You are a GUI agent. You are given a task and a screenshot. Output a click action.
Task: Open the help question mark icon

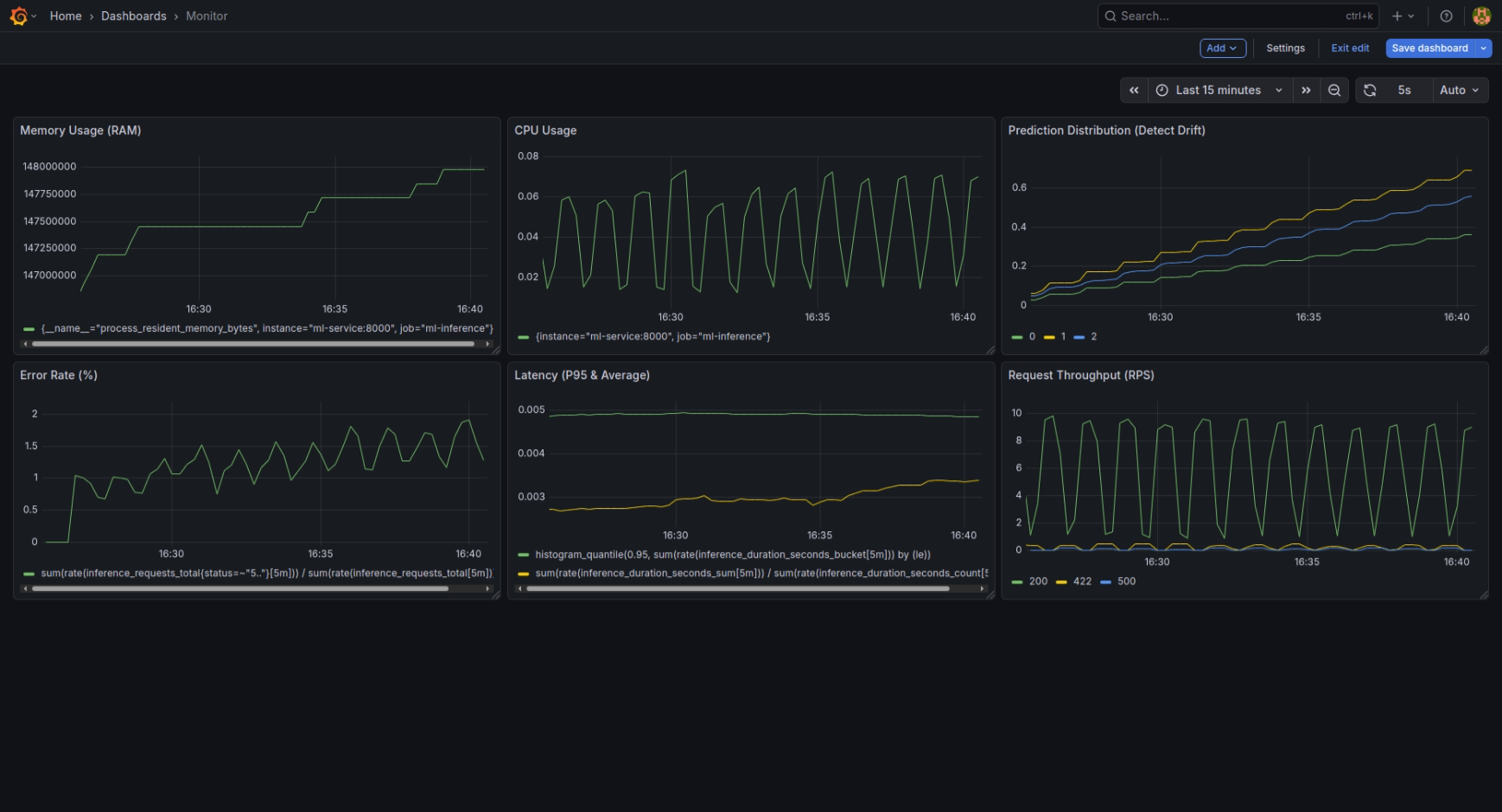pos(1446,16)
